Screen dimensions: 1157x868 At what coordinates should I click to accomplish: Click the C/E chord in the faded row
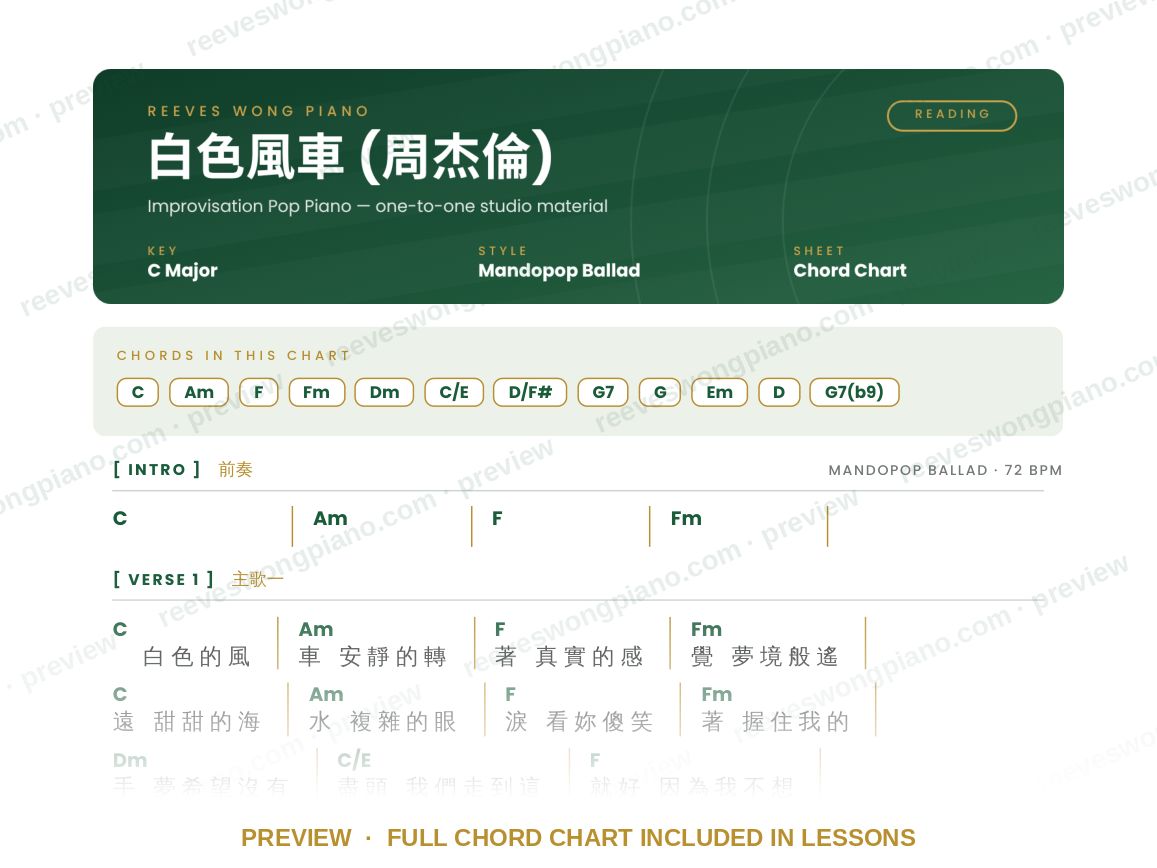point(354,760)
